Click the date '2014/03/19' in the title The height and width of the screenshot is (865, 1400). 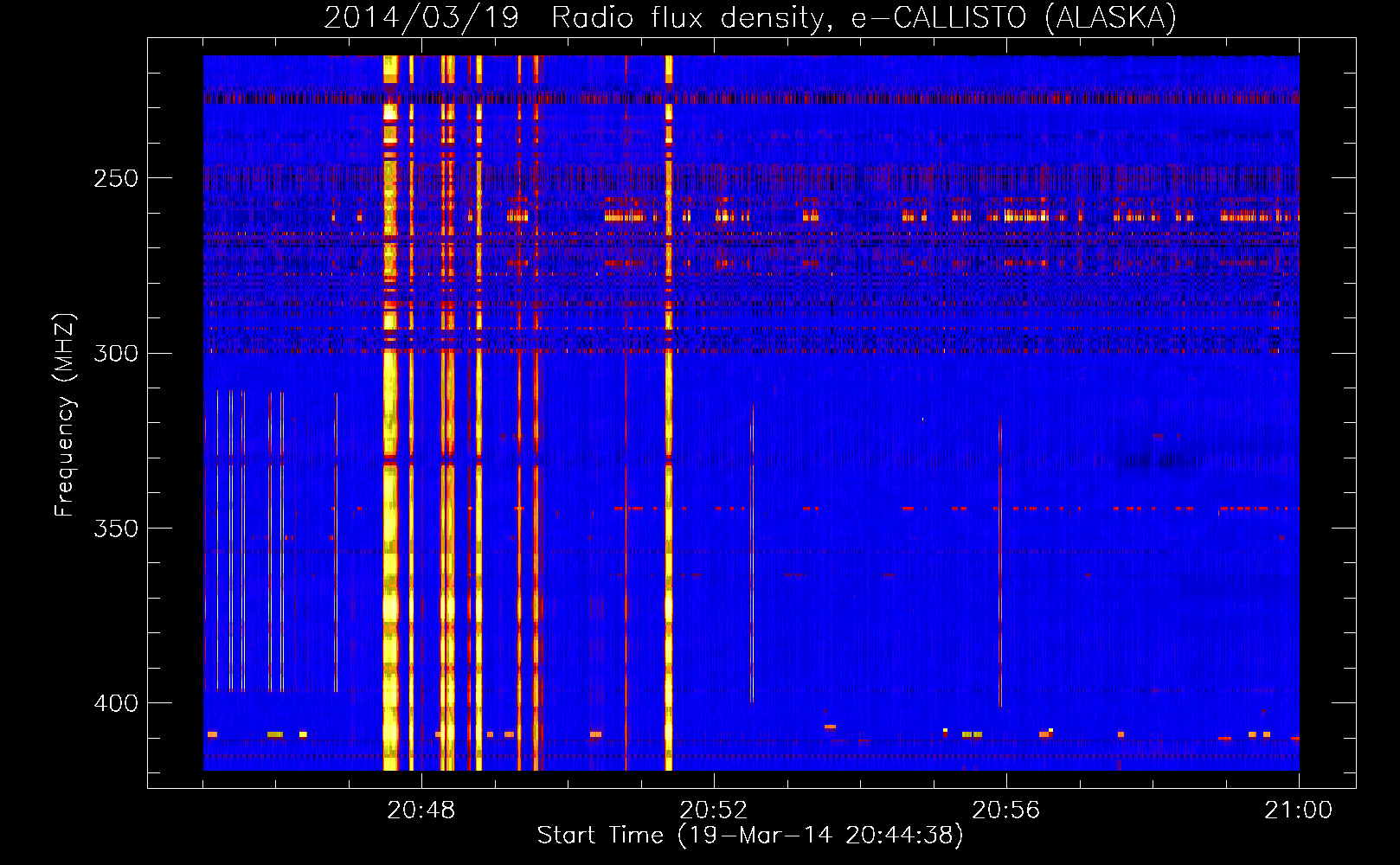(421, 17)
